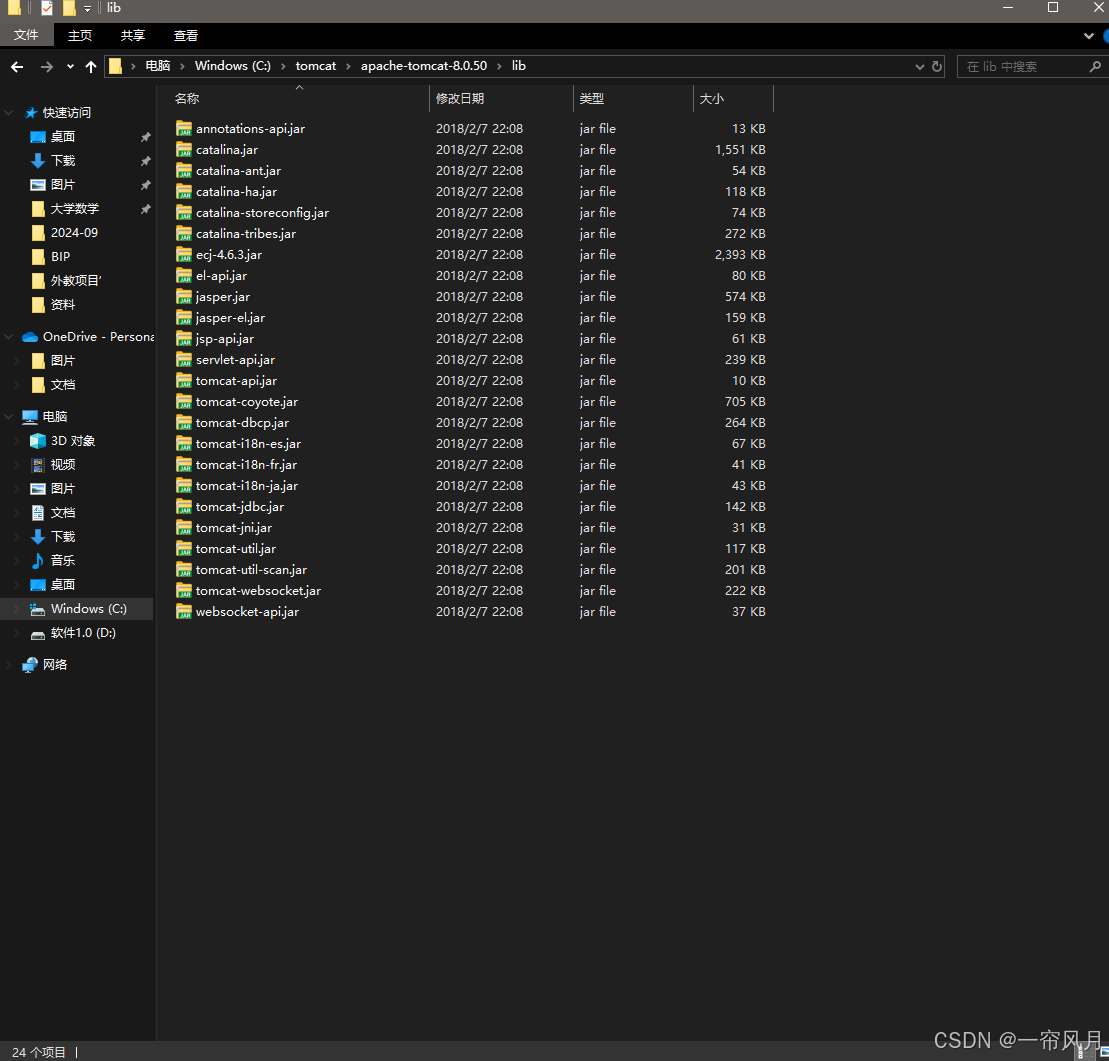The height and width of the screenshot is (1061, 1109).
Task: Open address bar history dropdown
Action: [919, 66]
